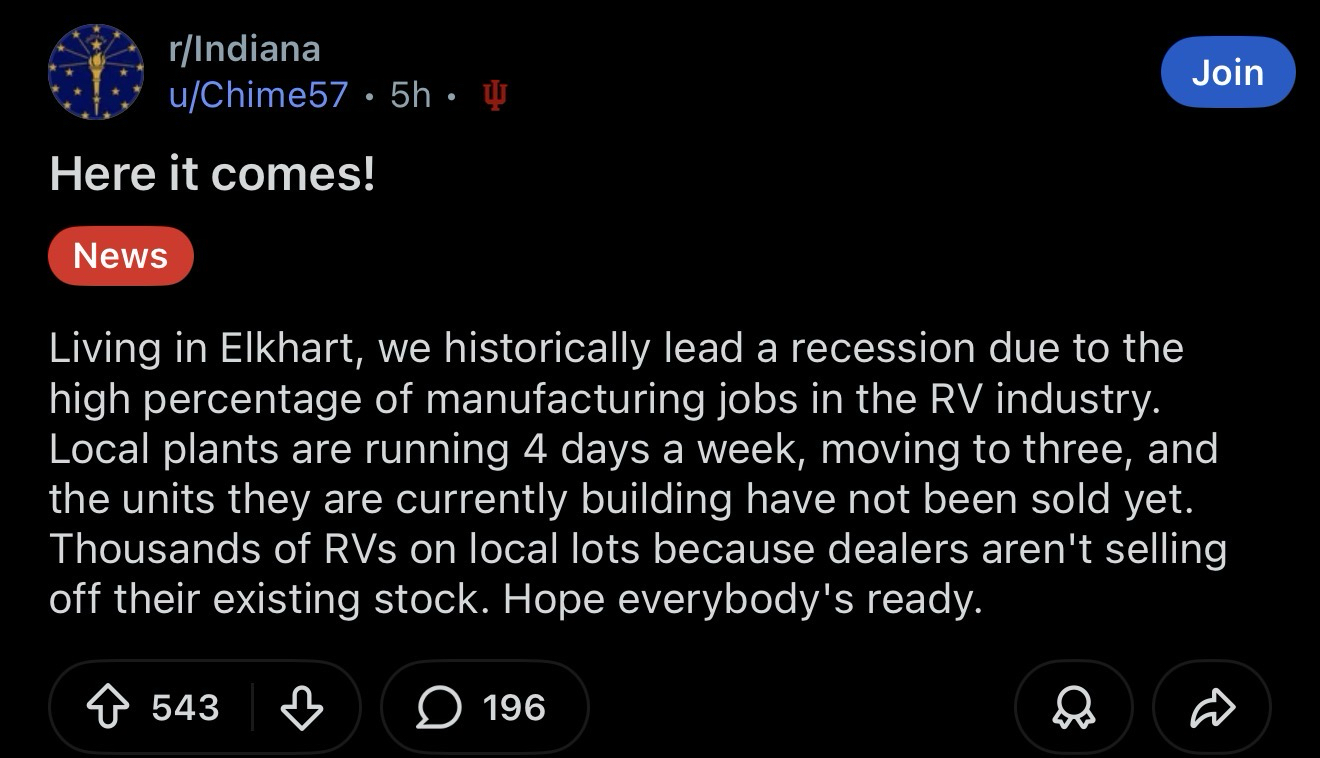Screen dimensions: 1320x758
Task: Share the post using the arrow icon
Action: point(1212,708)
